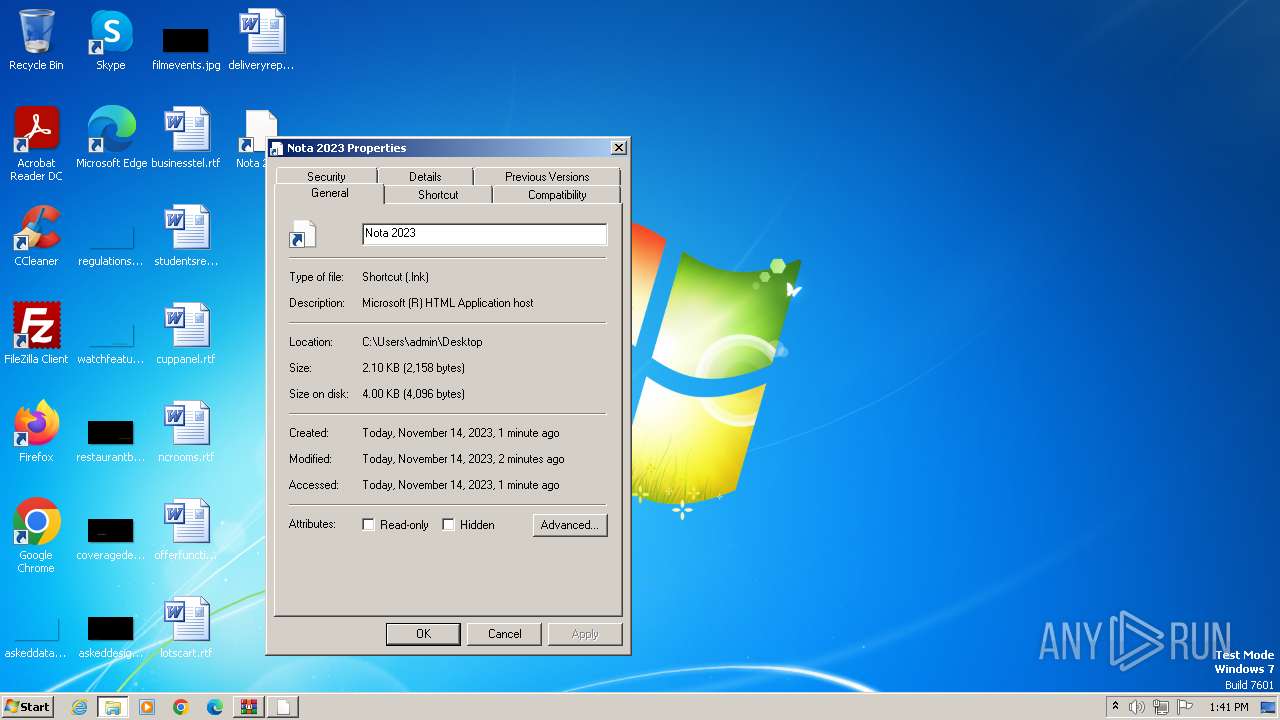This screenshot has width=1280, height=720.
Task: Open the Advanced... attributes dialog
Action: [570, 525]
